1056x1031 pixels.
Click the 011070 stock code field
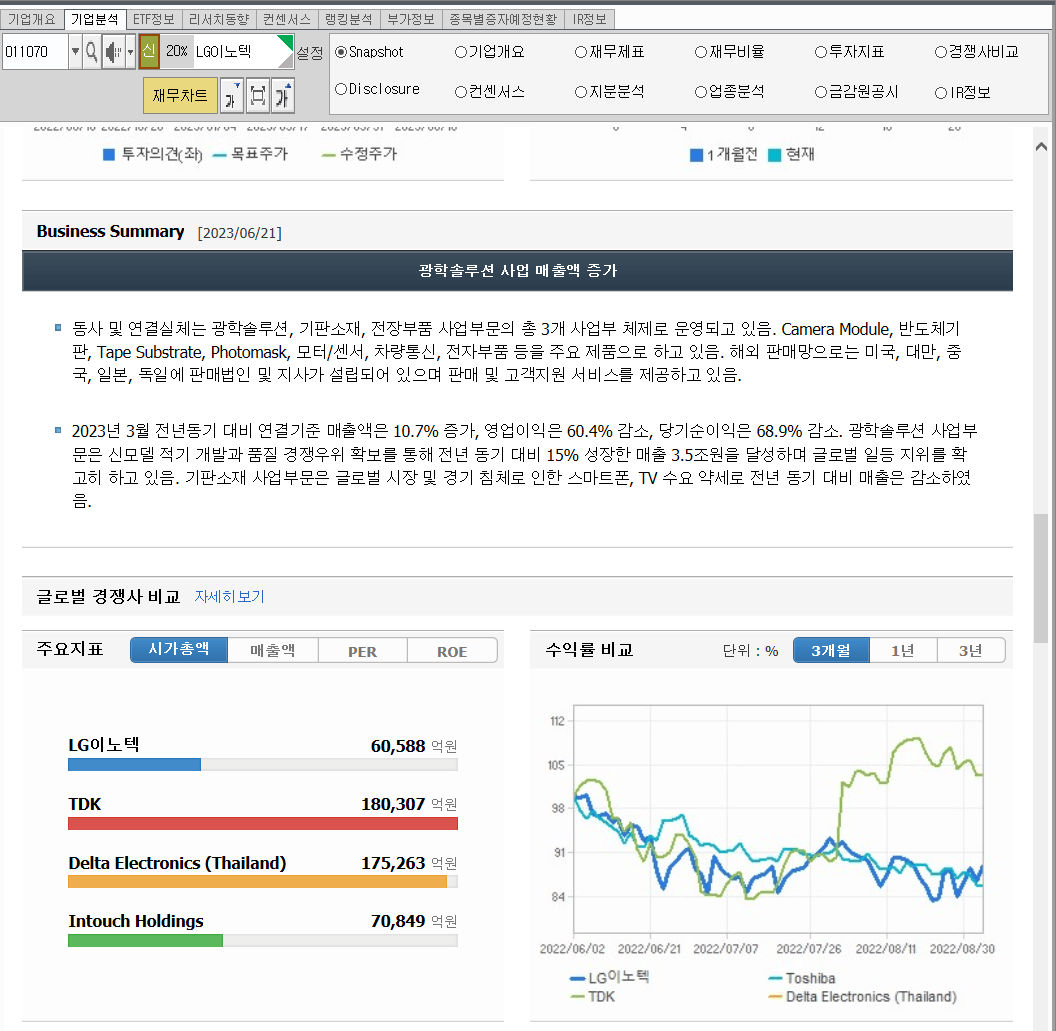click(x=35, y=52)
